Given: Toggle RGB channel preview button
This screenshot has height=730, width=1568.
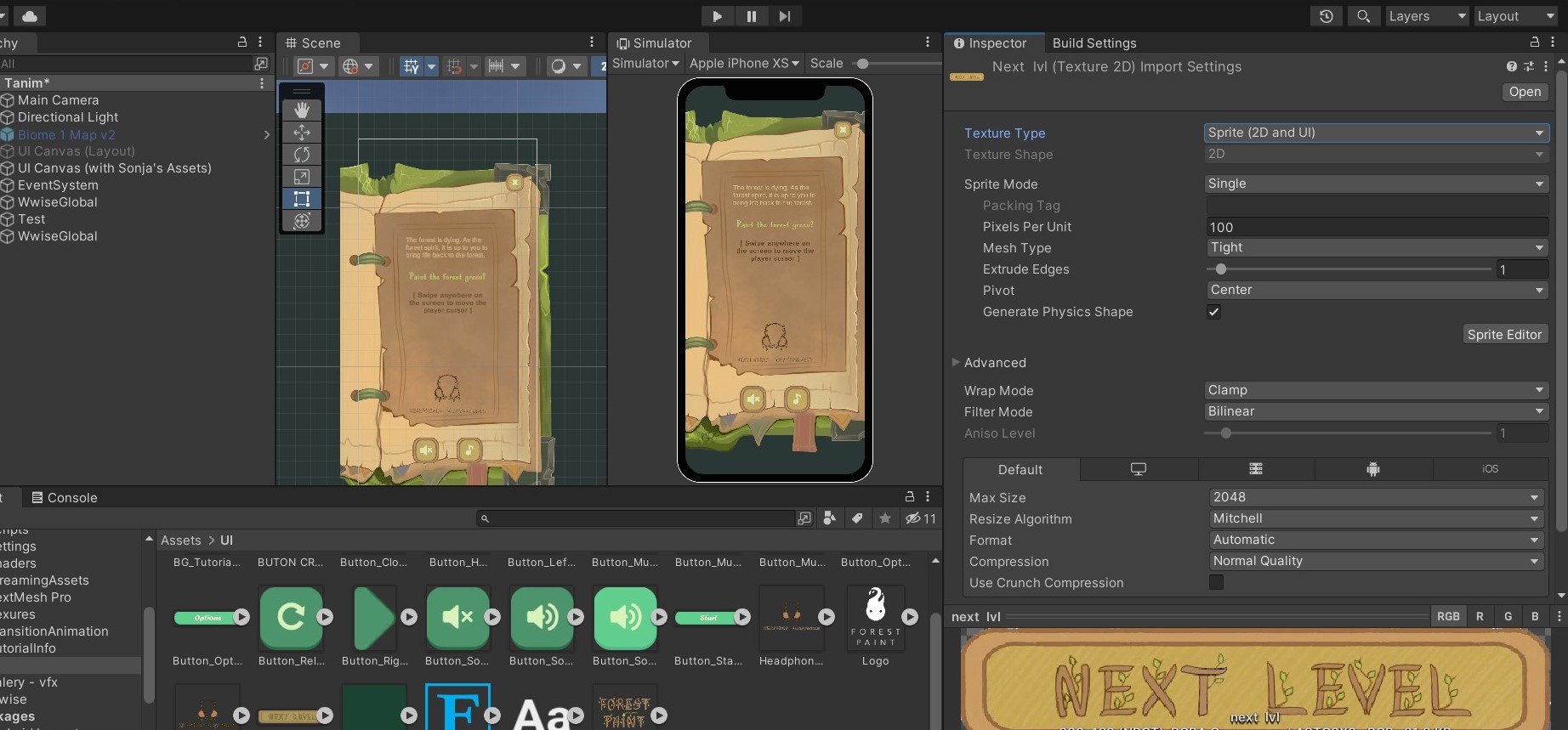Looking at the screenshot, I should tap(1448, 616).
